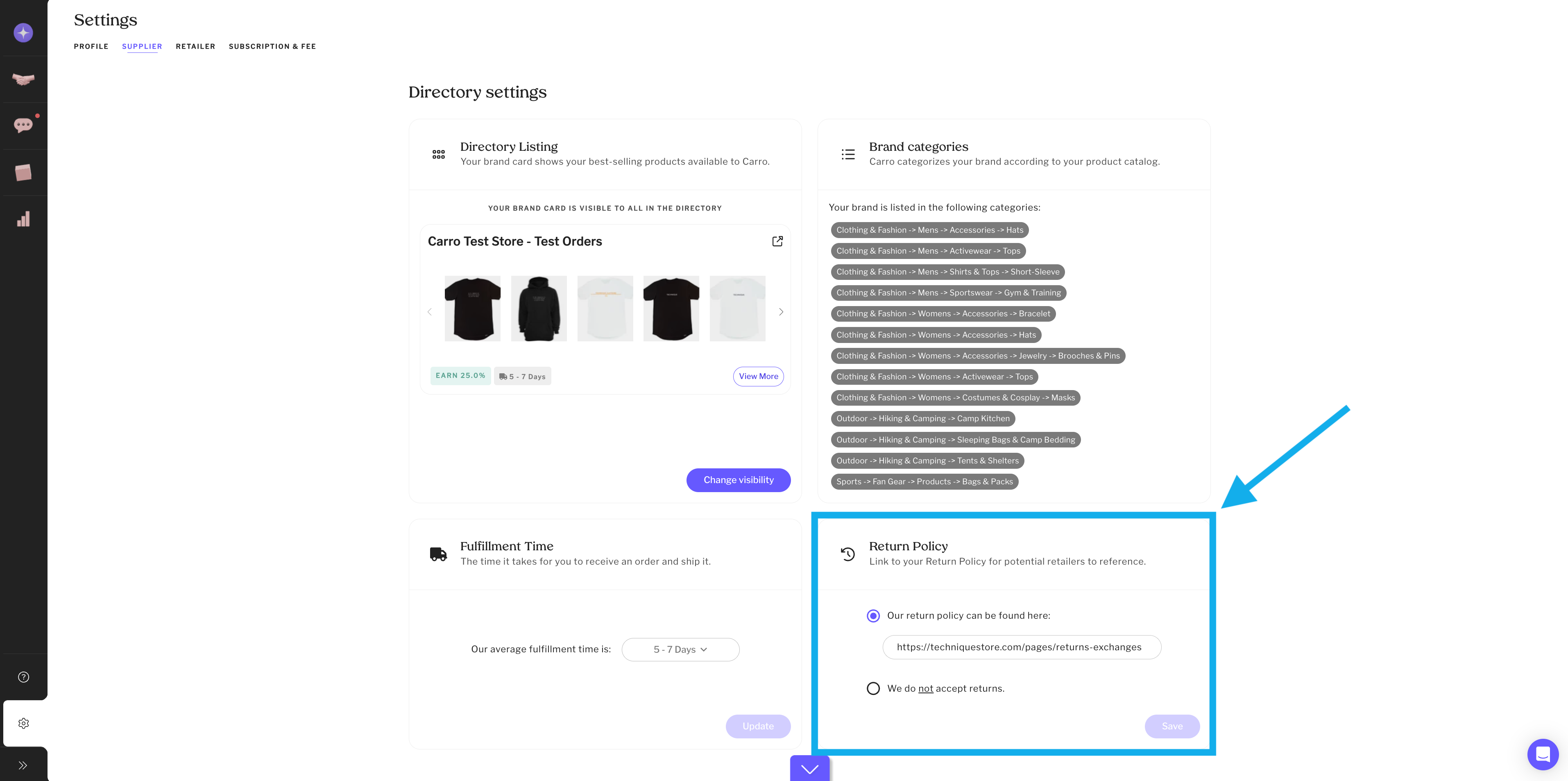1568x781 pixels.
Task: Click the Carro star logo icon
Action: click(23, 33)
